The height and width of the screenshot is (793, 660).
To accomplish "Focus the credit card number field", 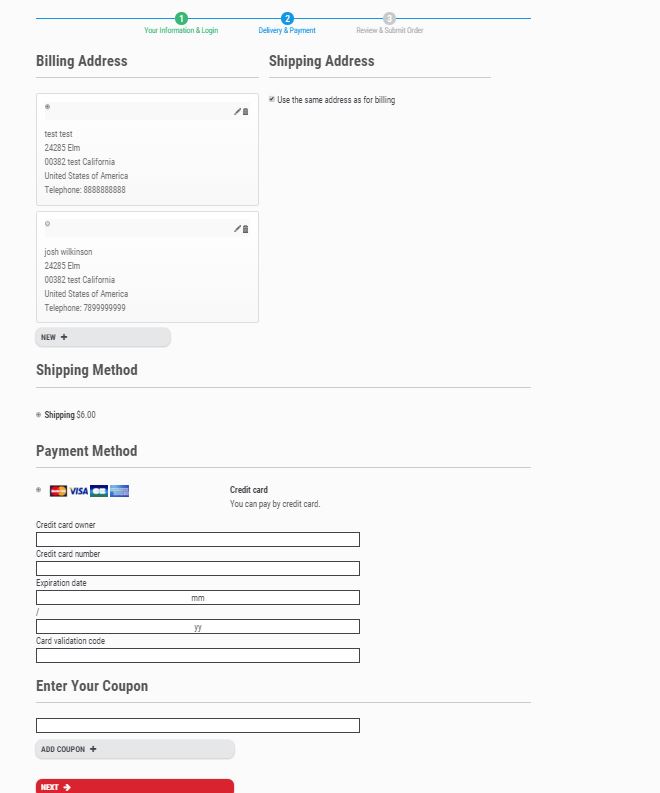I will click(x=197, y=568).
